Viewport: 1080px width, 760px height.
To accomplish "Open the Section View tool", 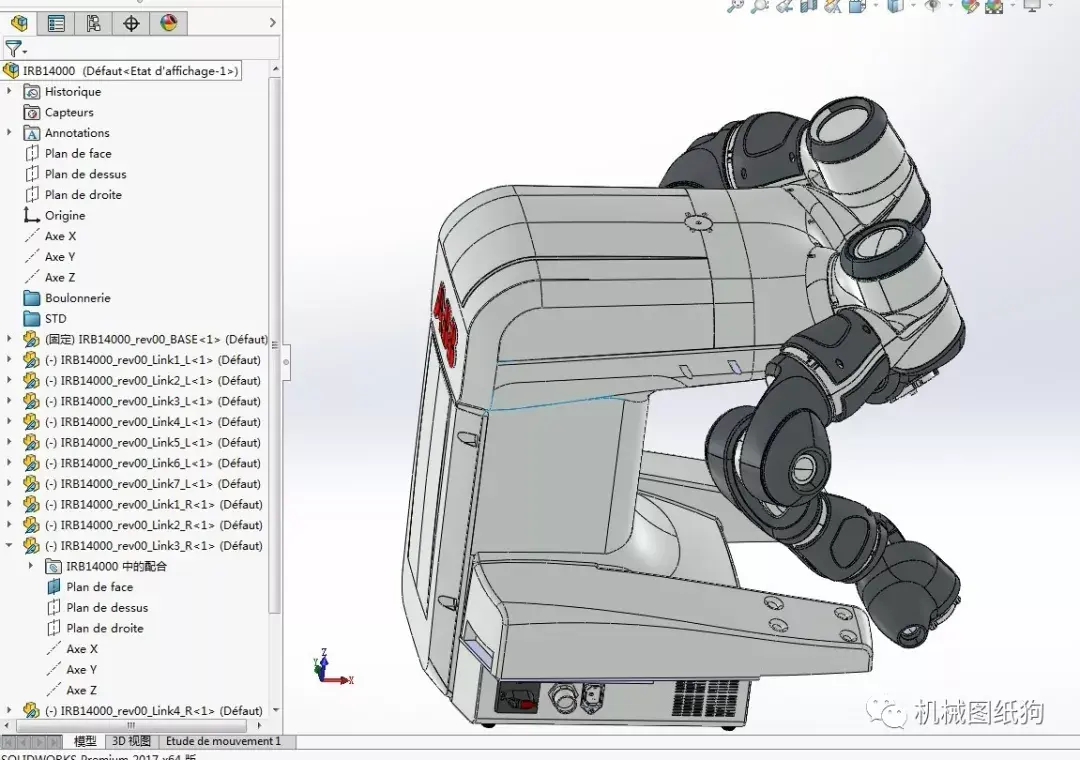I will (806, 8).
